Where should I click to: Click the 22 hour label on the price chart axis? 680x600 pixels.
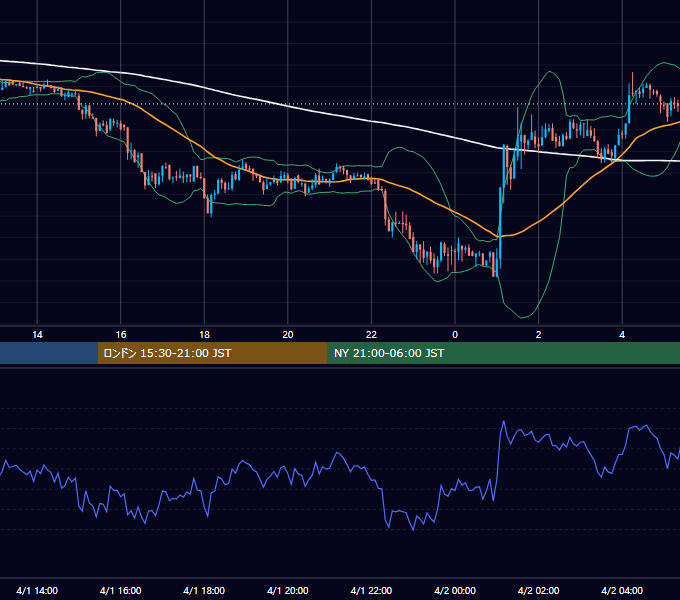[x=371, y=335]
